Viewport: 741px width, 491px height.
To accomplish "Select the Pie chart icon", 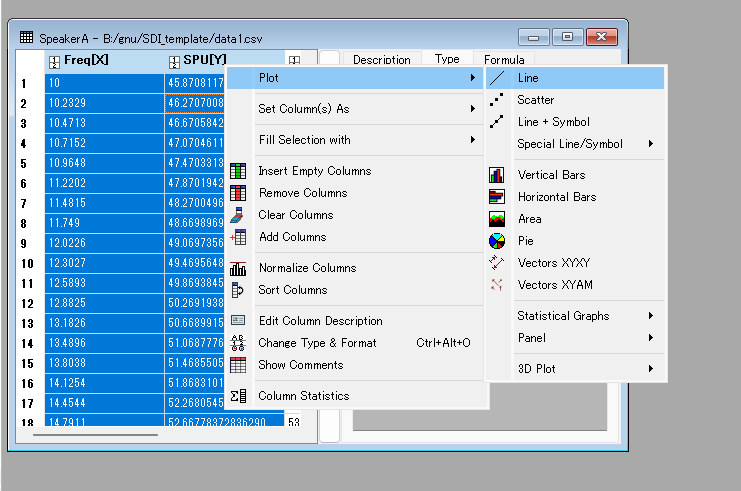I will click(497, 241).
